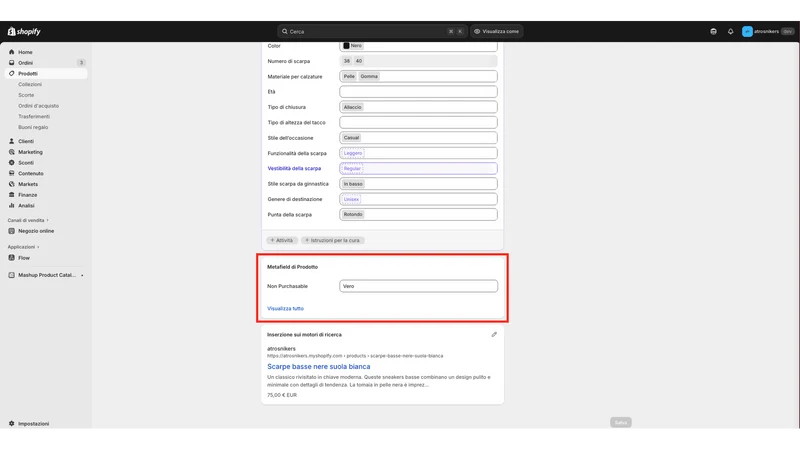
Task: Click the Pelle material tag
Action: [x=349, y=76]
